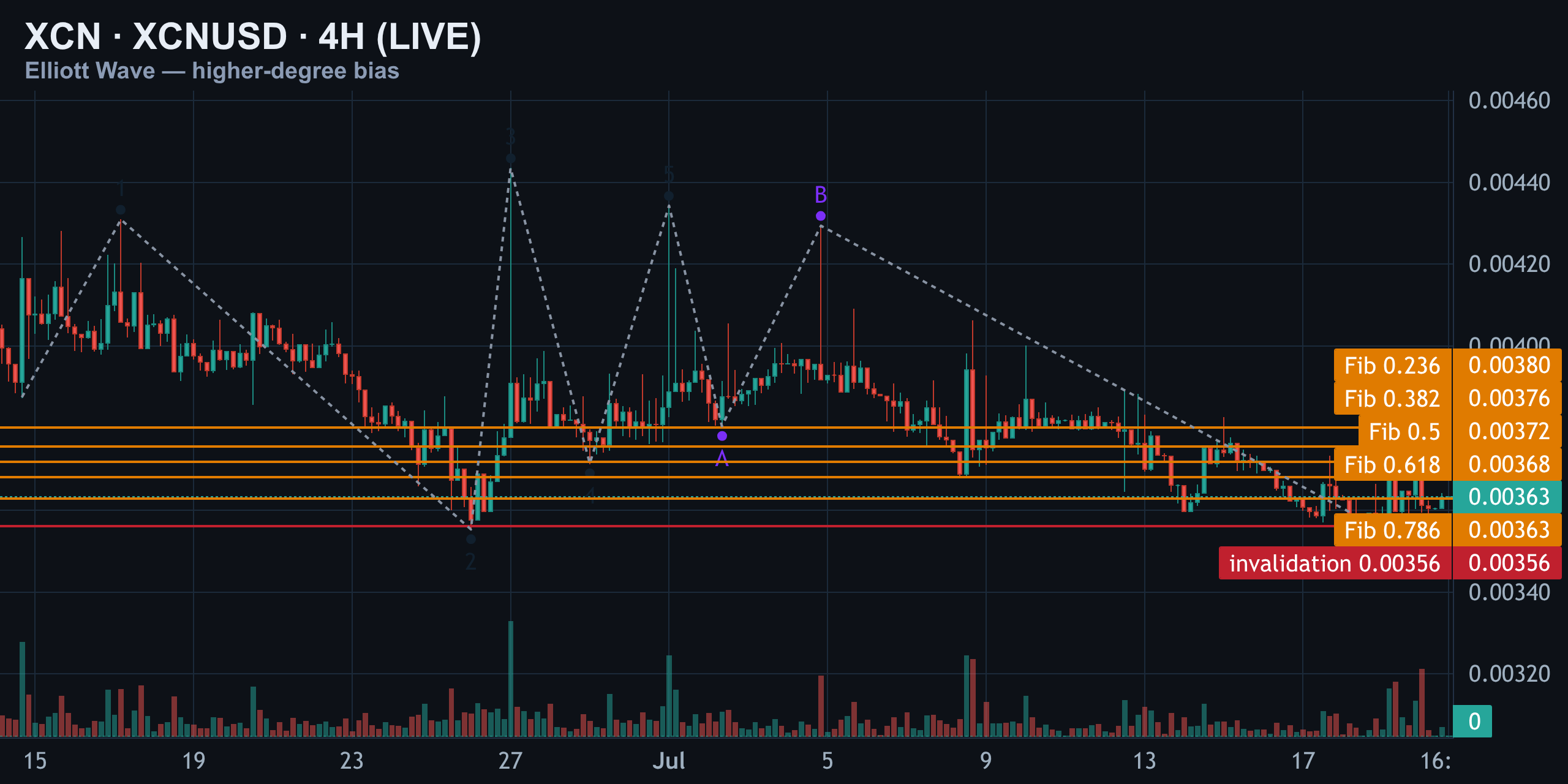Click the orange 0.00368 price tag
Viewport: 1568px width, 784px height.
tap(1507, 465)
